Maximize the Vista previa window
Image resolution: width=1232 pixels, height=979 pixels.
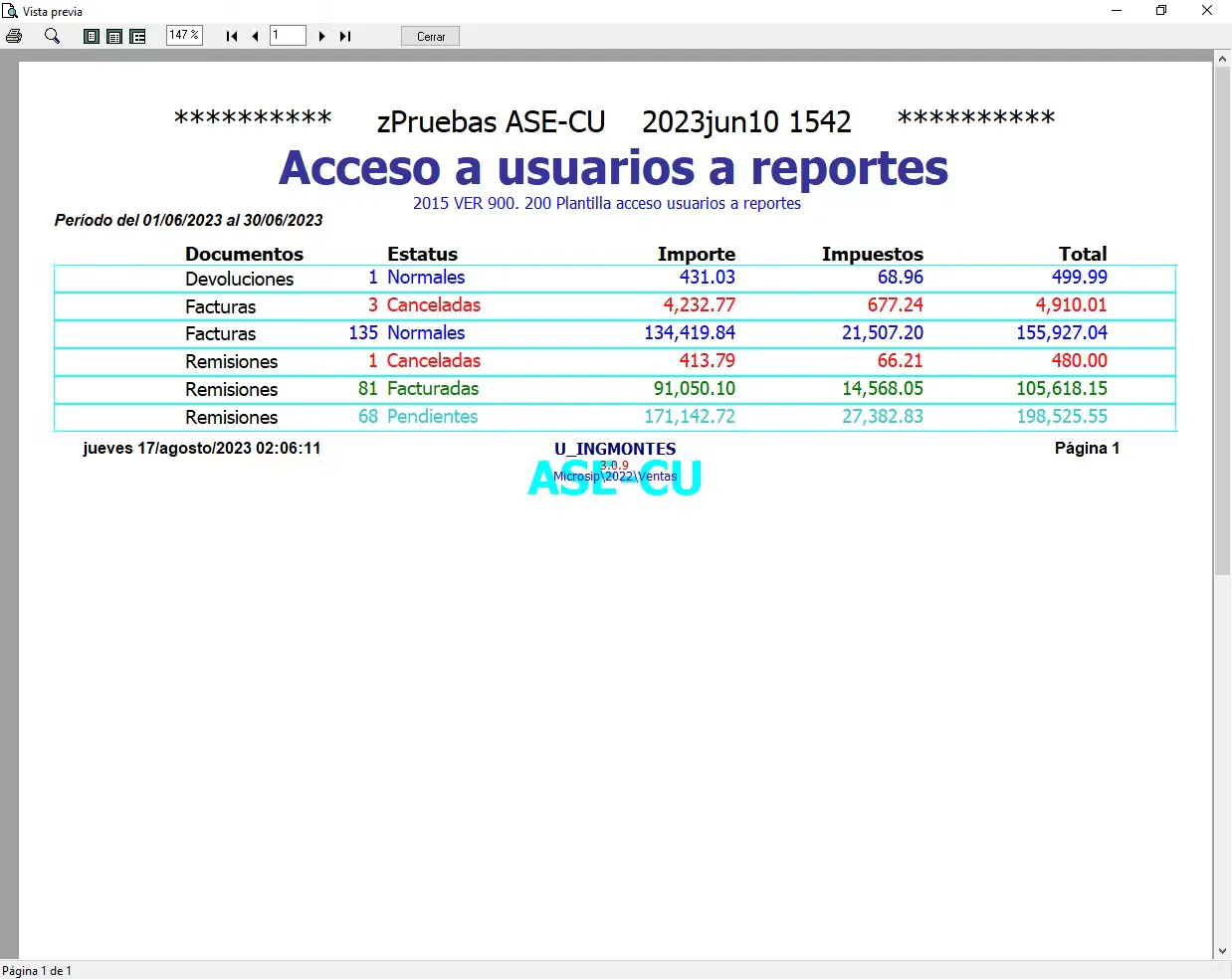tap(1161, 11)
